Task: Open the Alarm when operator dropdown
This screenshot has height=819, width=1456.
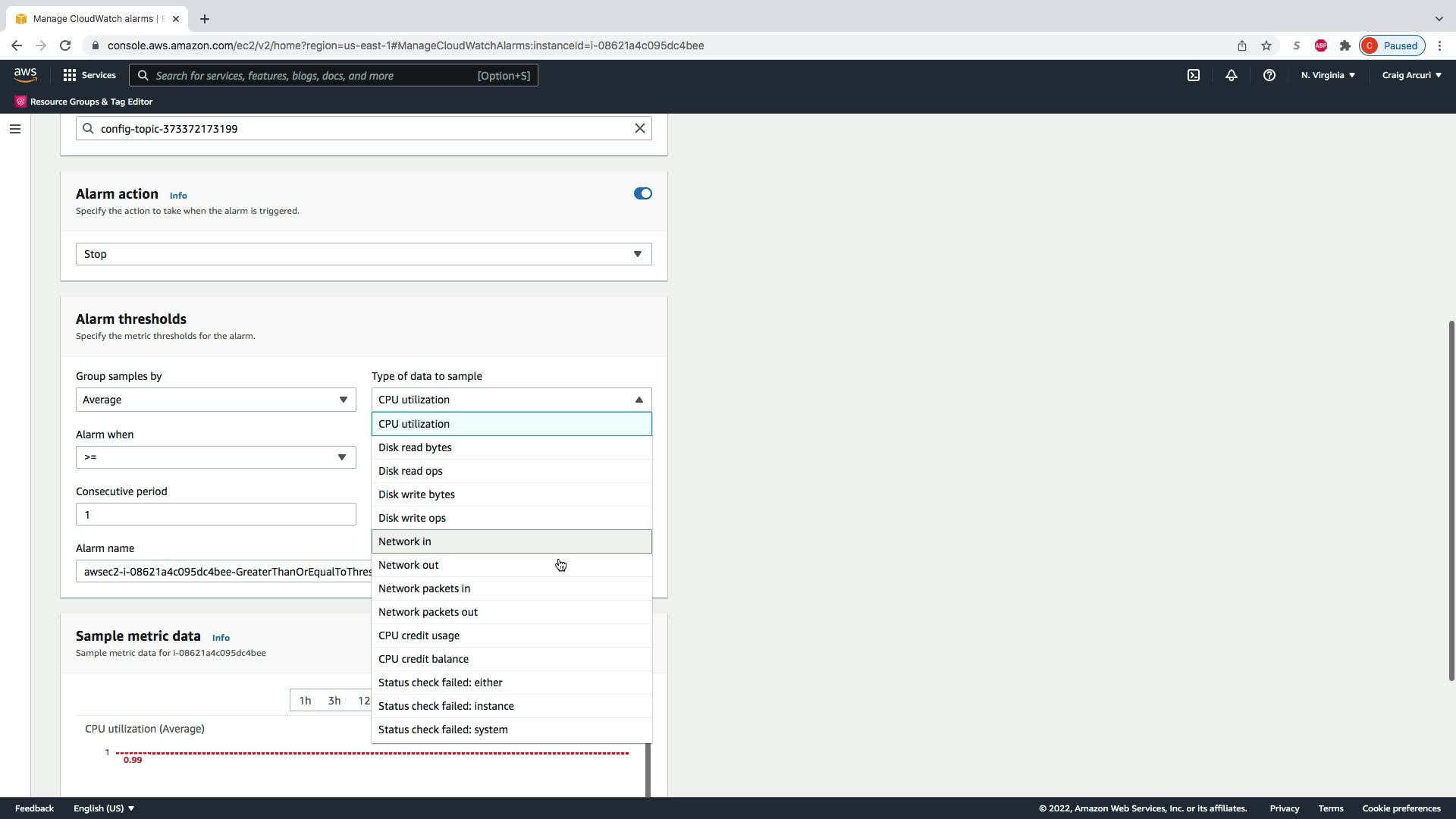Action: pos(215,457)
